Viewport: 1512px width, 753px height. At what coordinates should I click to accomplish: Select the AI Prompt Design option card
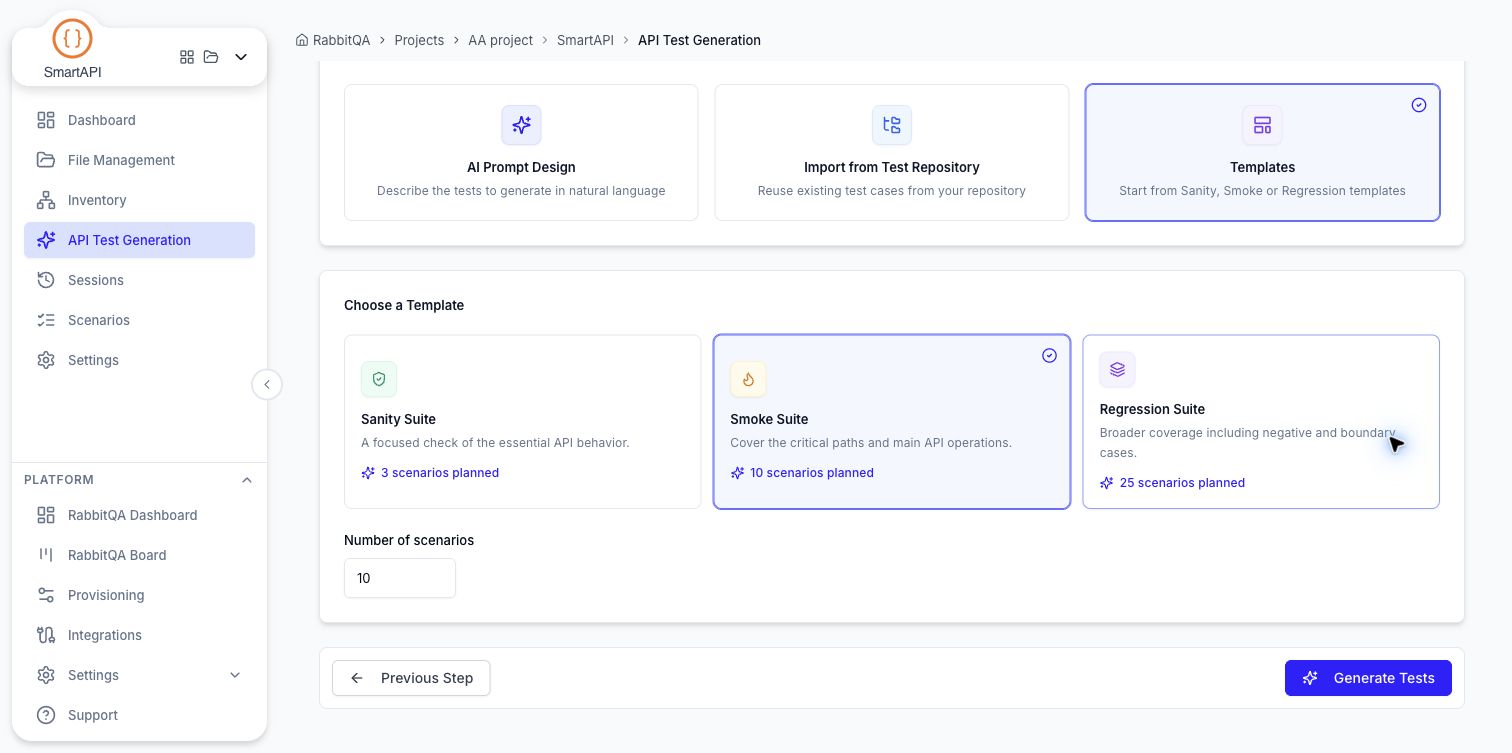pyautogui.click(x=521, y=152)
